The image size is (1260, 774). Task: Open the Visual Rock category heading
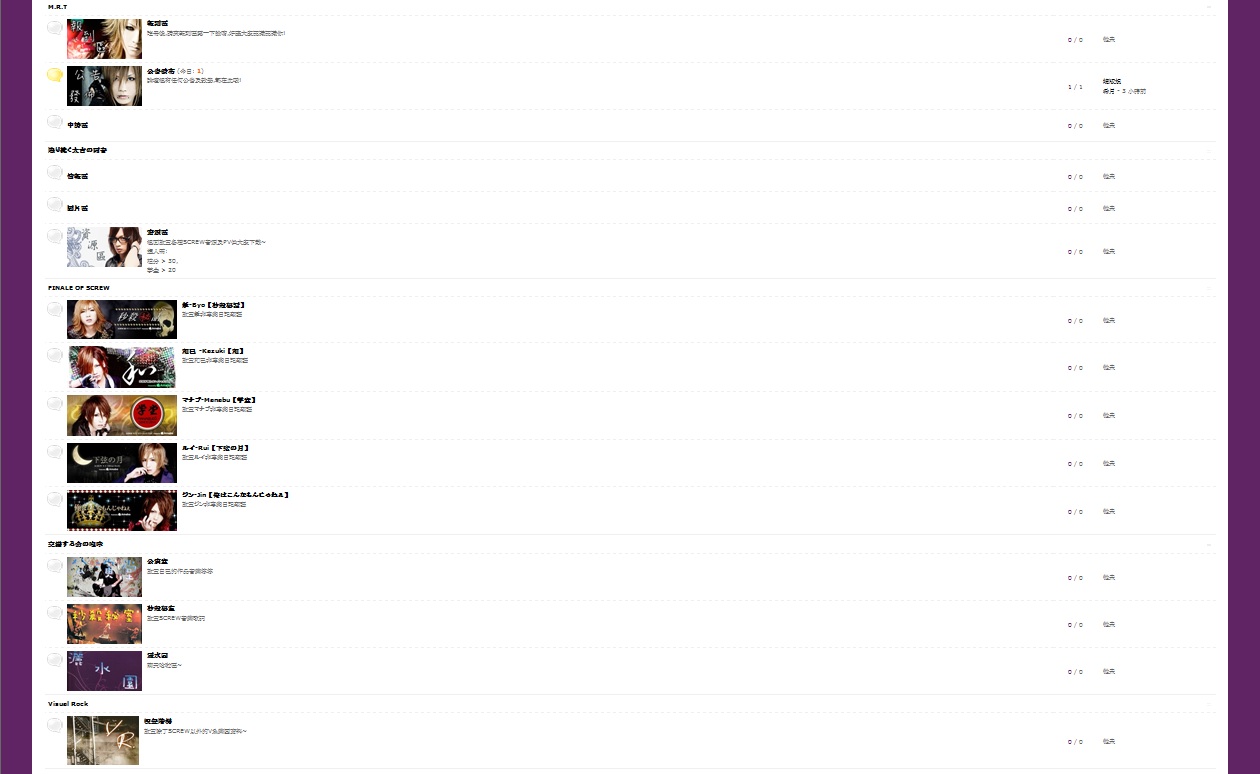(68, 704)
